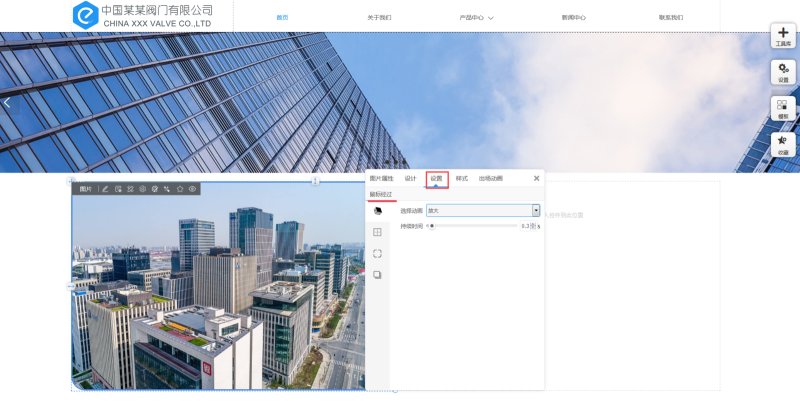Open the 模板 templates panel

pos(783,108)
